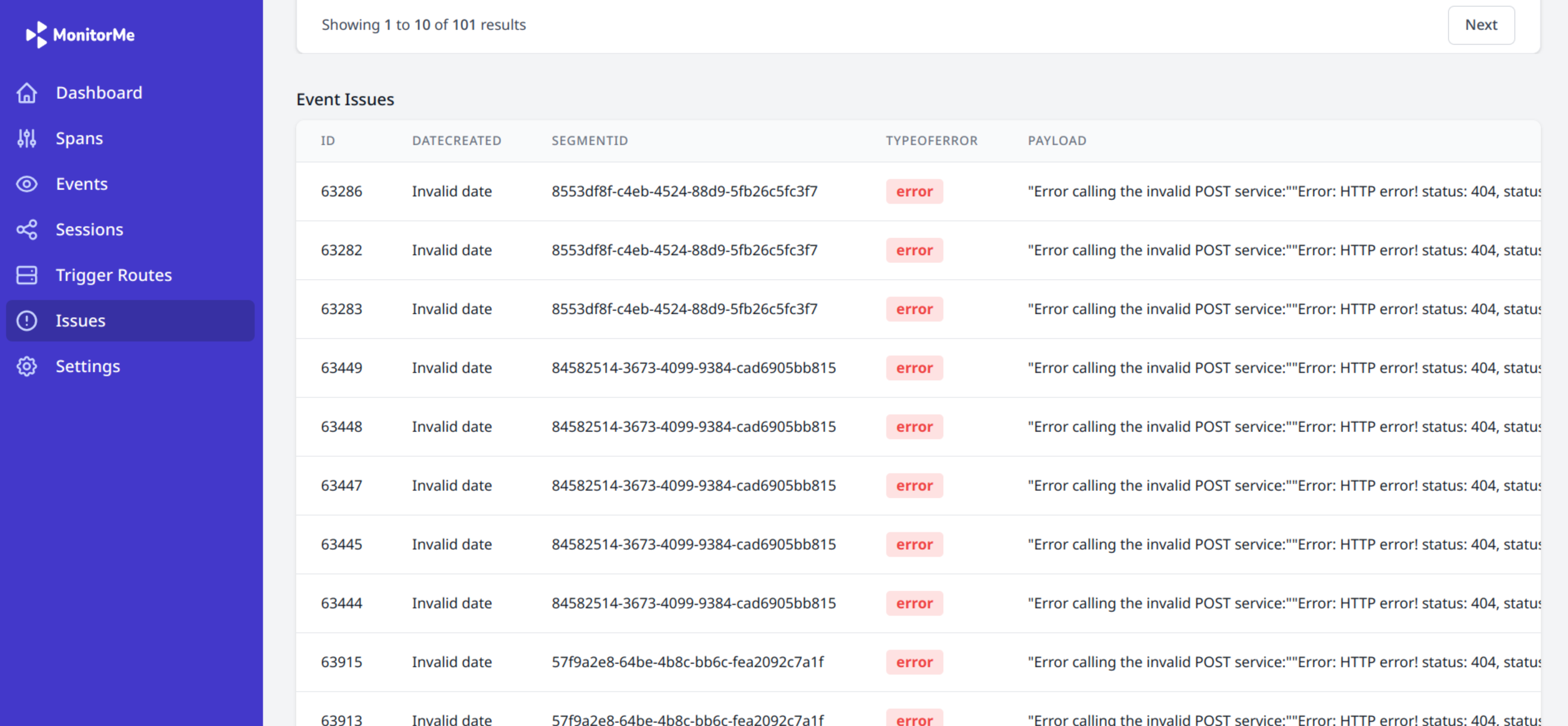This screenshot has width=1568, height=726.
Task: Click the Trigger Routes server icon
Action: tap(27, 275)
